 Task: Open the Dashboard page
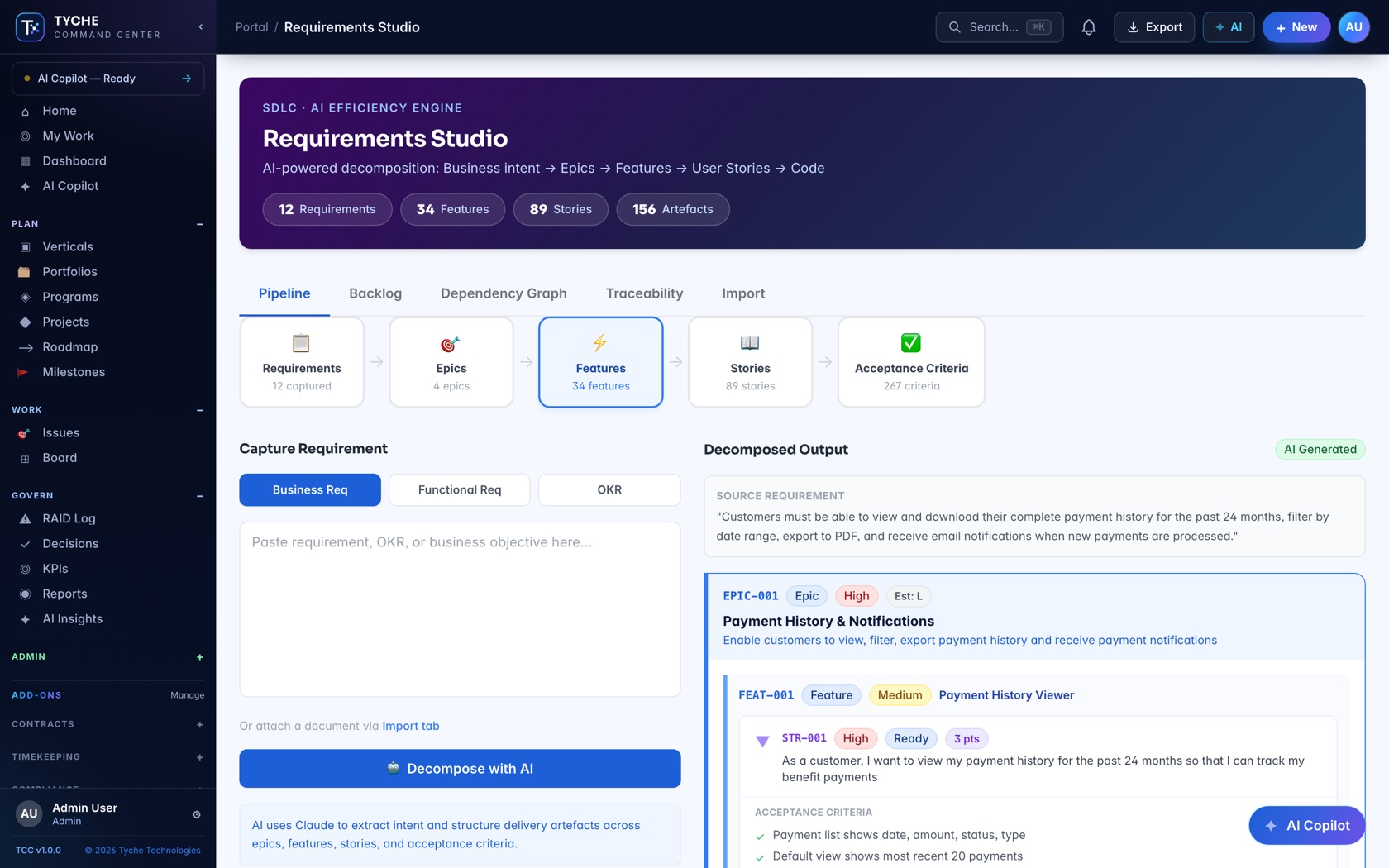tap(107, 161)
